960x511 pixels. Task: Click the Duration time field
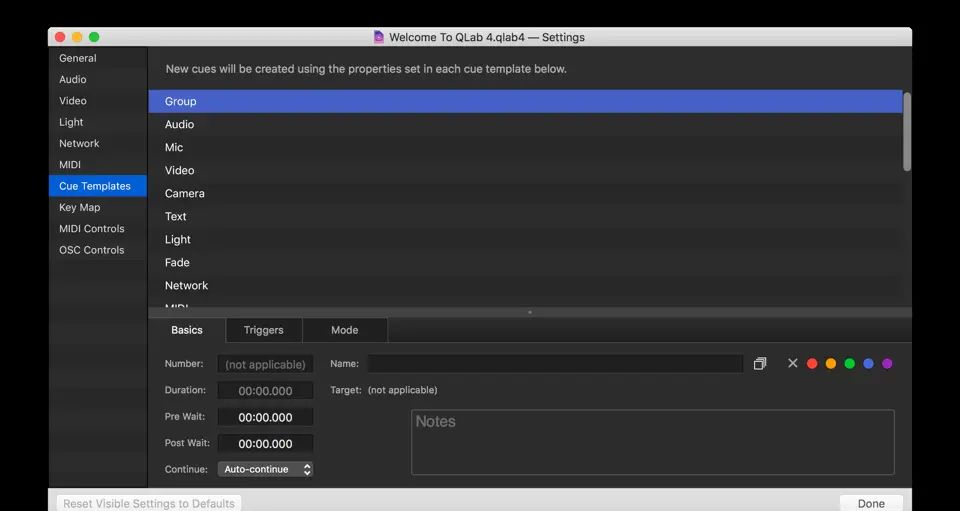tap(265, 390)
